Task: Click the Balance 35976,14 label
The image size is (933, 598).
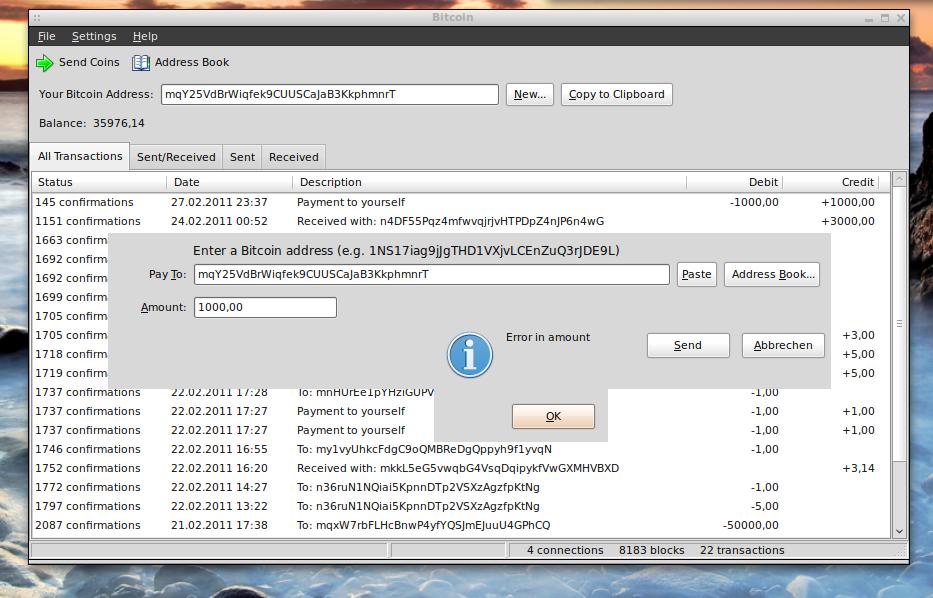Action: tap(92, 123)
